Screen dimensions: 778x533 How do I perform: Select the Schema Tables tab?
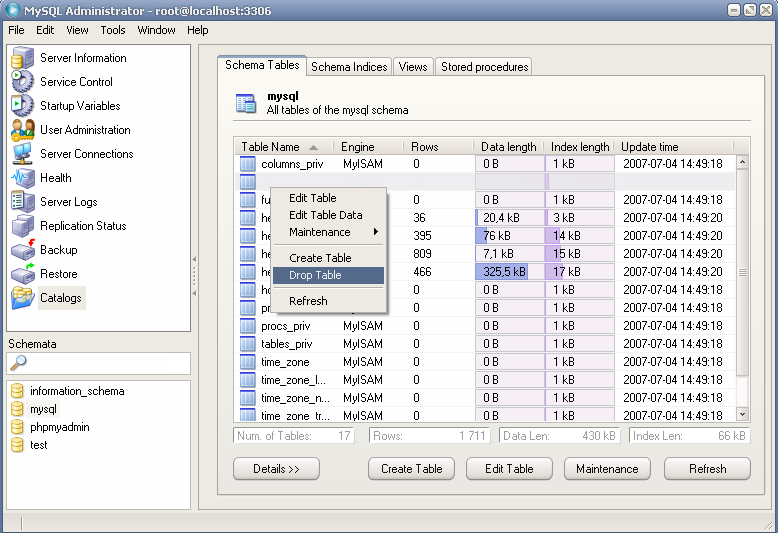pyautogui.click(x=262, y=65)
